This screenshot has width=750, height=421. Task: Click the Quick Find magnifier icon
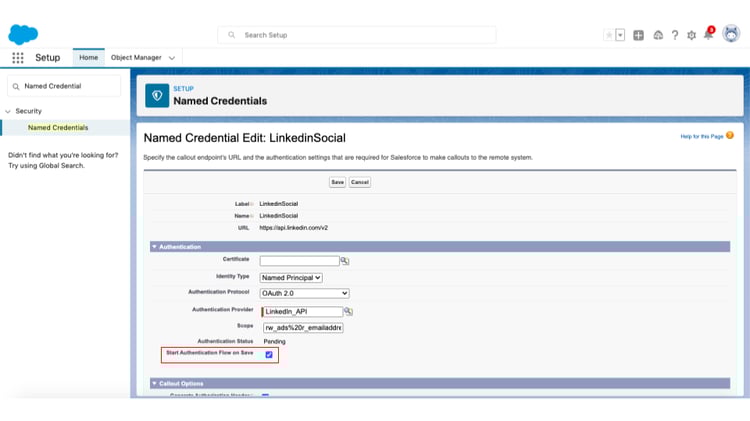click(16, 87)
